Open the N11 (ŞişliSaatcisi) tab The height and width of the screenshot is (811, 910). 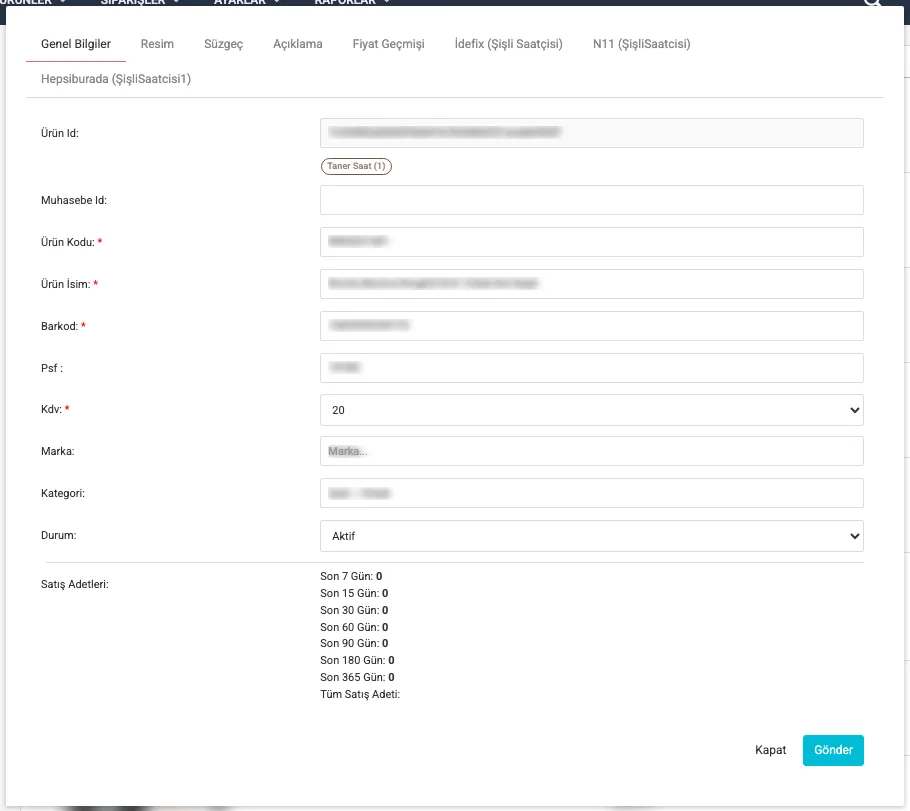641,44
